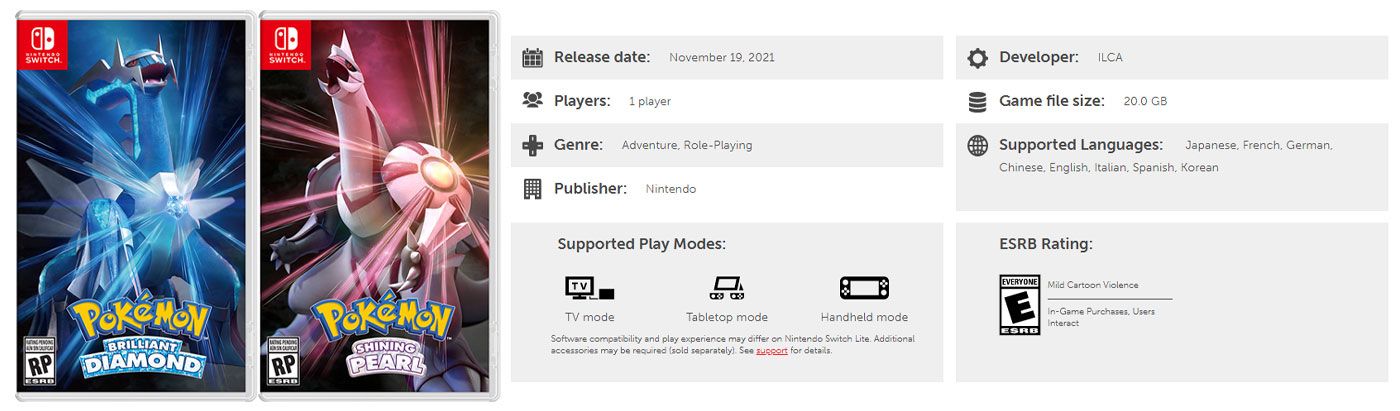Click the 'Mild Cartoon Violence' descriptor

1093,285
